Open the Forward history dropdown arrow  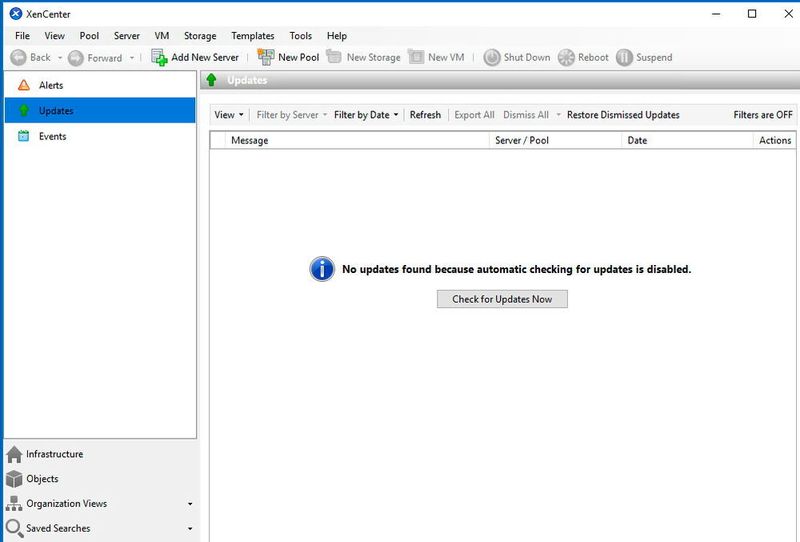pyautogui.click(x=132, y=58)
